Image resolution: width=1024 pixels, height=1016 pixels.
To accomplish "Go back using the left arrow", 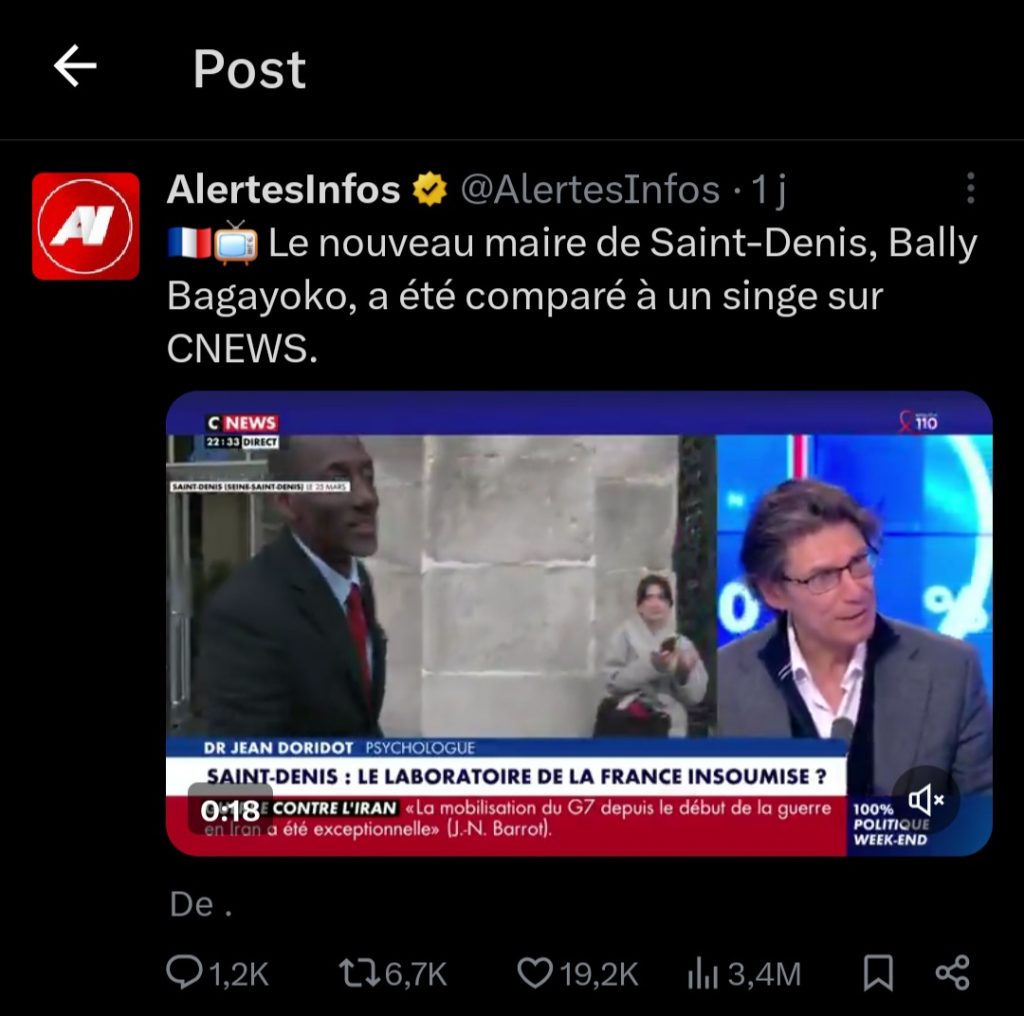I will [x=75, y=66].
